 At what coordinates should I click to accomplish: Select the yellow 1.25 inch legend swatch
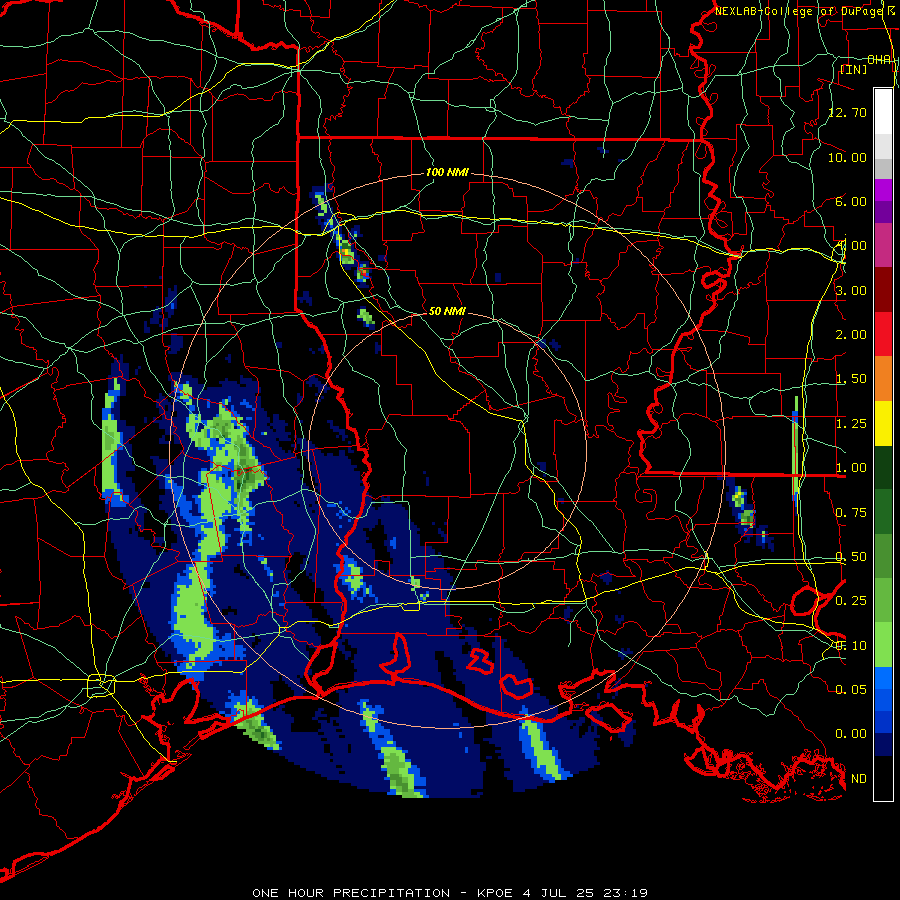[x=883, y=423]
